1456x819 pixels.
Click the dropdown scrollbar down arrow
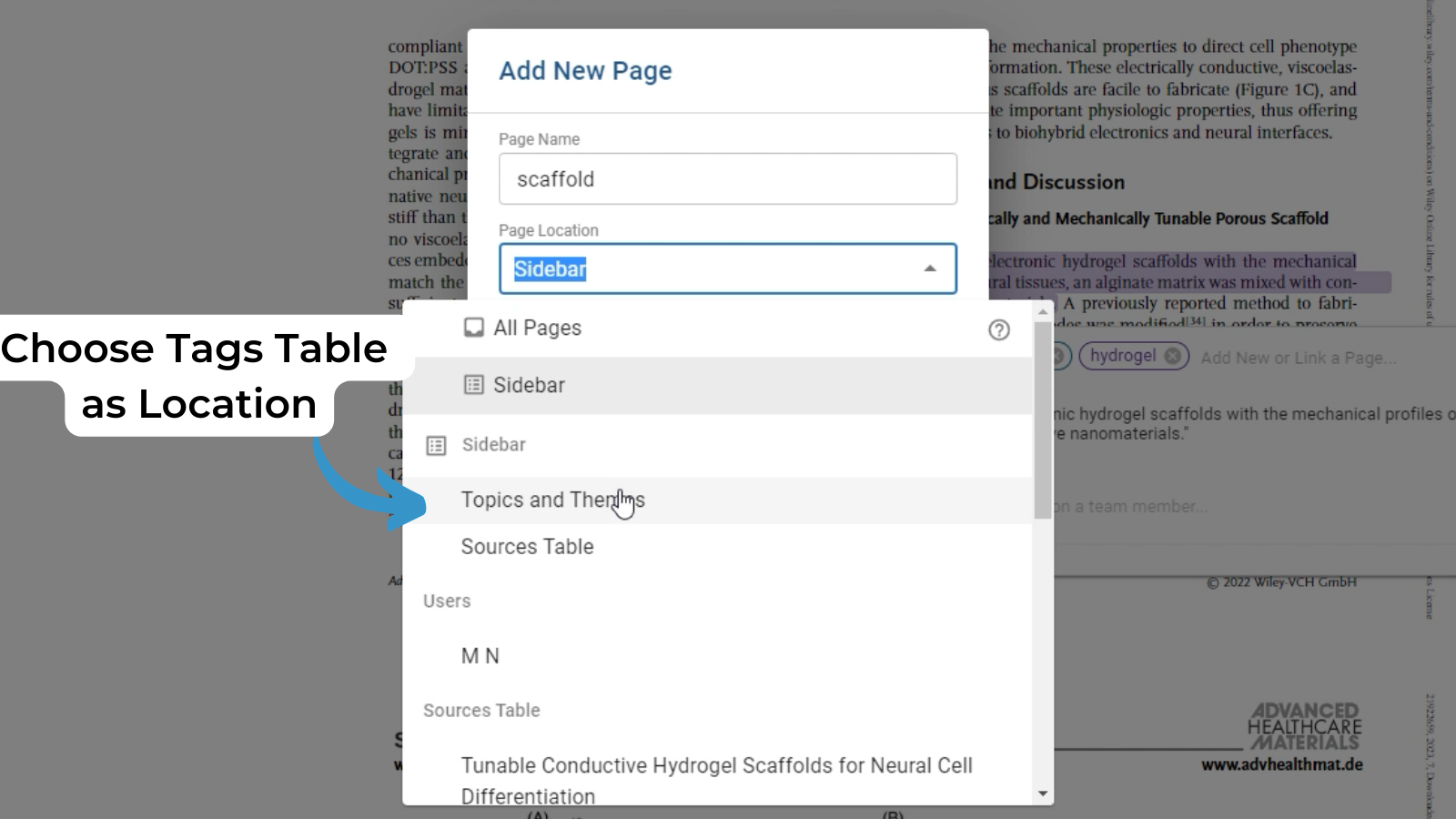(x=1043, y=794)
